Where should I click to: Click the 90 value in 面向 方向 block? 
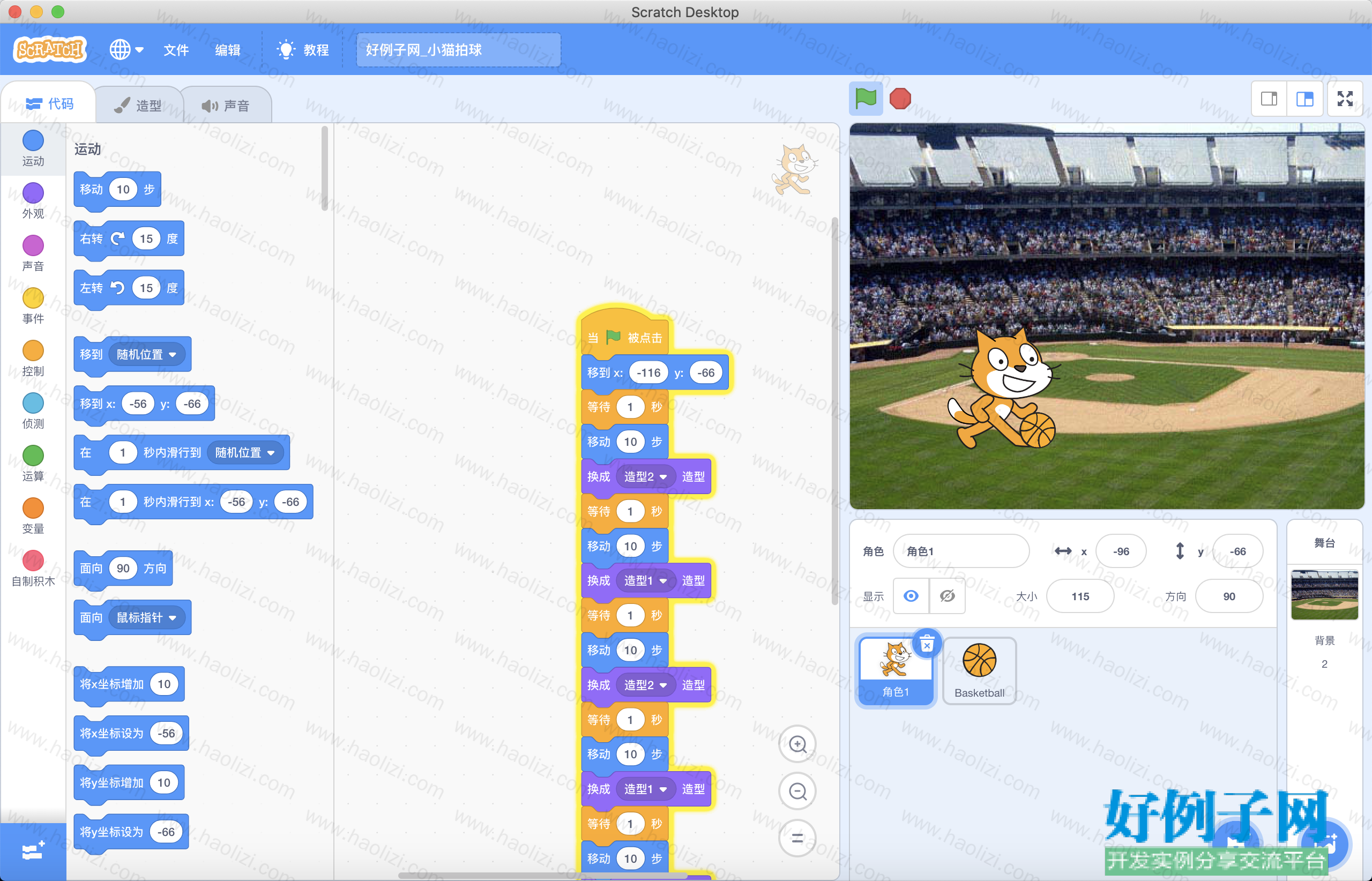[x=123, y=568]
